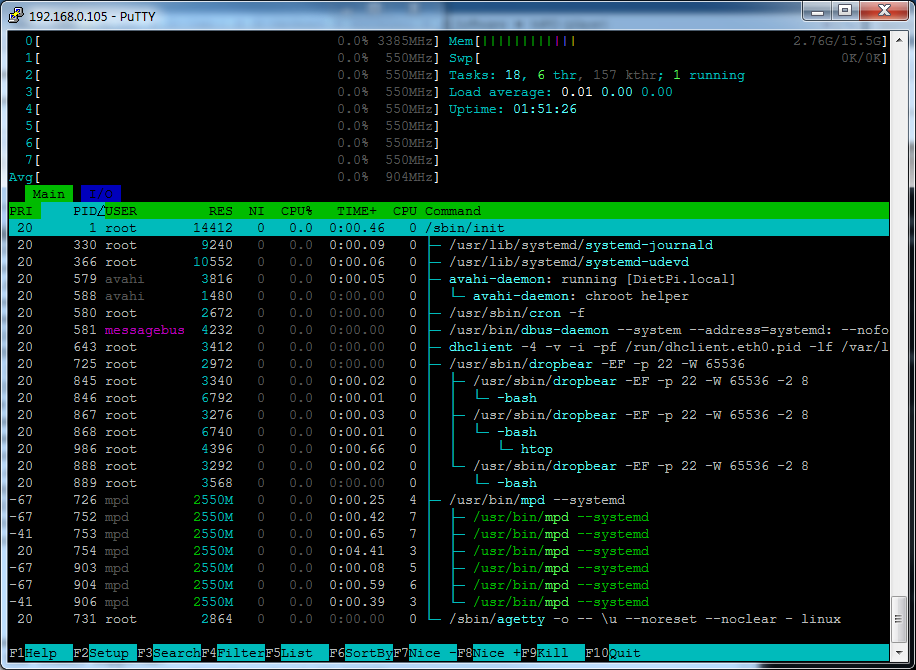Toggle F5 List view in function bar
Screen dimensions: 916x670
(296, 653)
